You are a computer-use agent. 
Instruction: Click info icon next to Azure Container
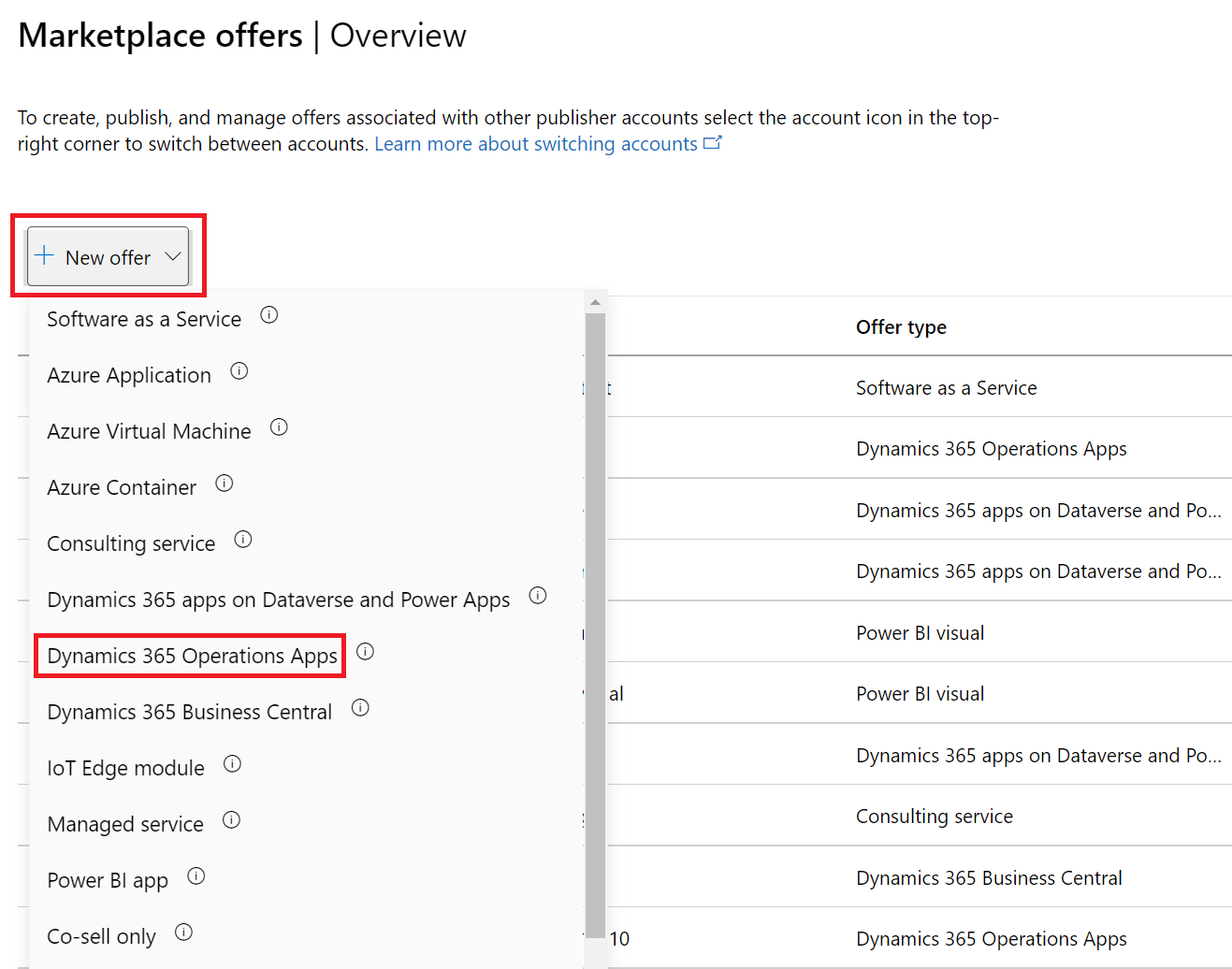point(225,484)
